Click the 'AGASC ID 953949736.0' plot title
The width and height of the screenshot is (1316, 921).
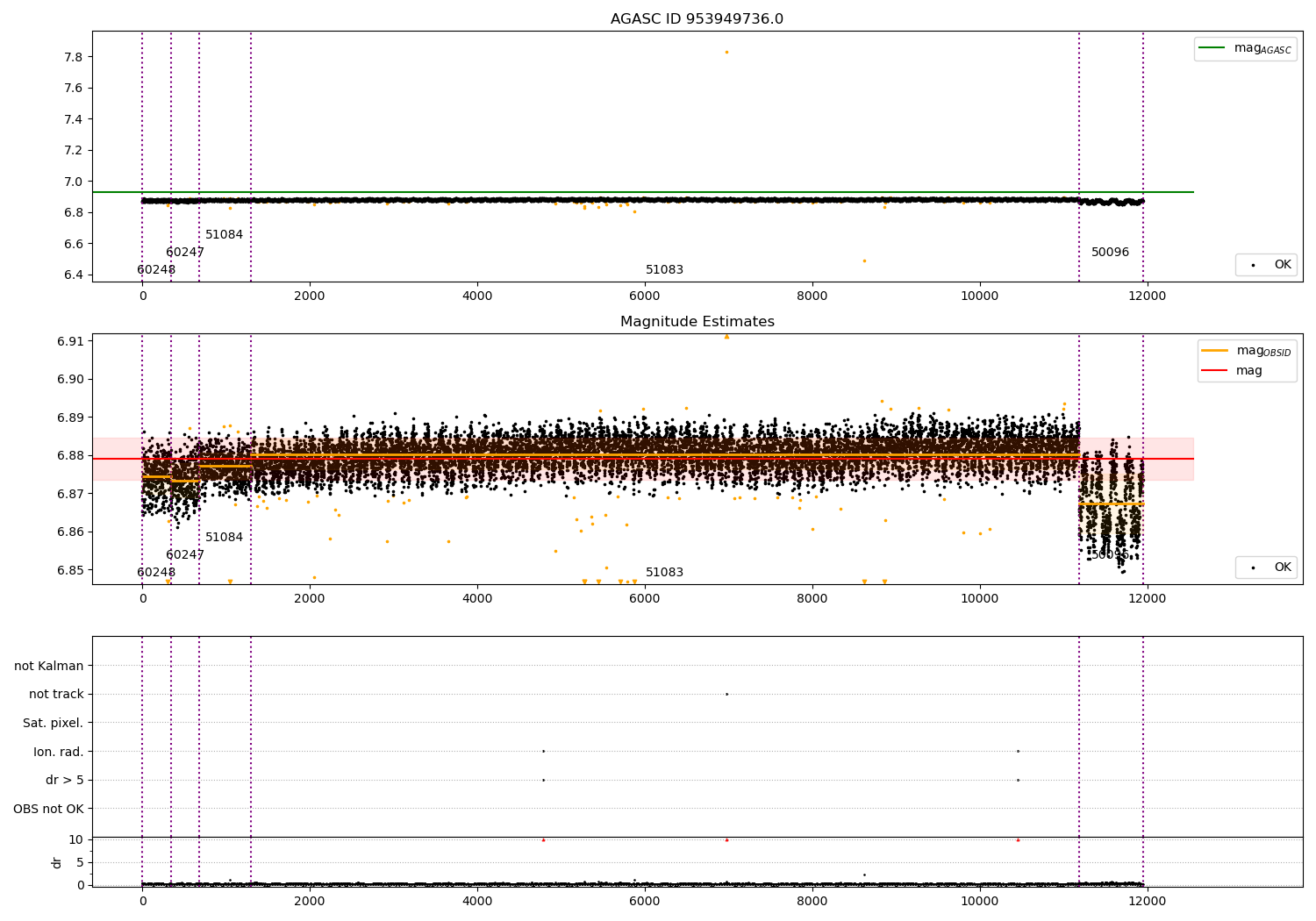coord(697,19)
